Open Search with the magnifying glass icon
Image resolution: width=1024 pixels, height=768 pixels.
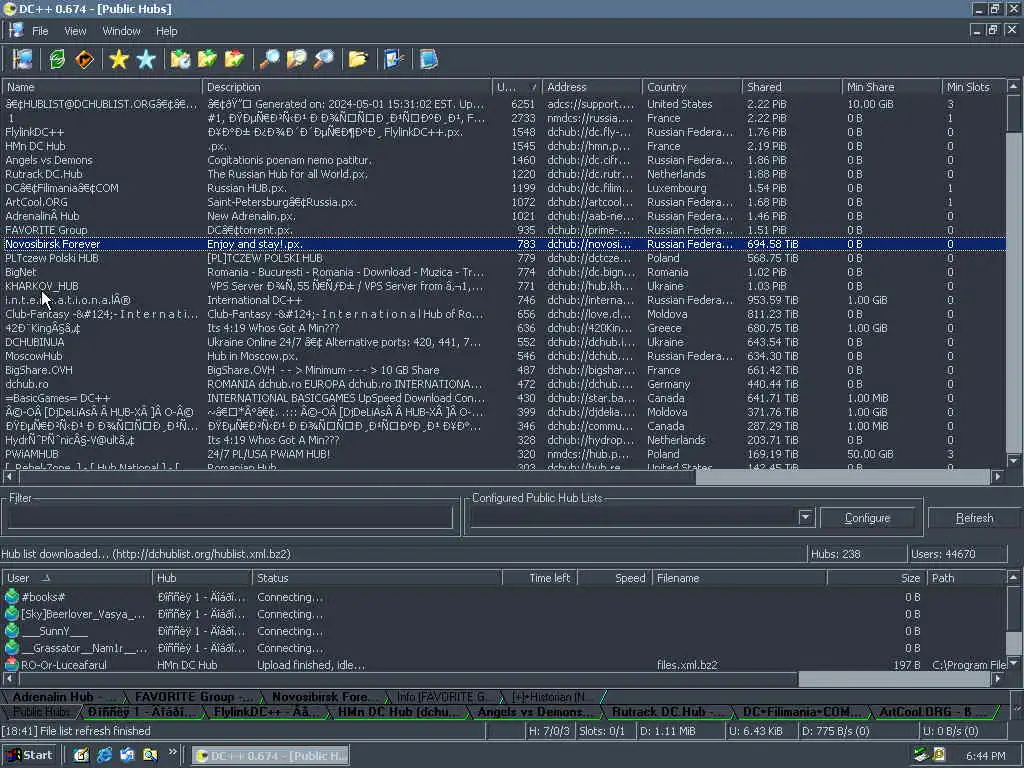click(x=269, y=59)
